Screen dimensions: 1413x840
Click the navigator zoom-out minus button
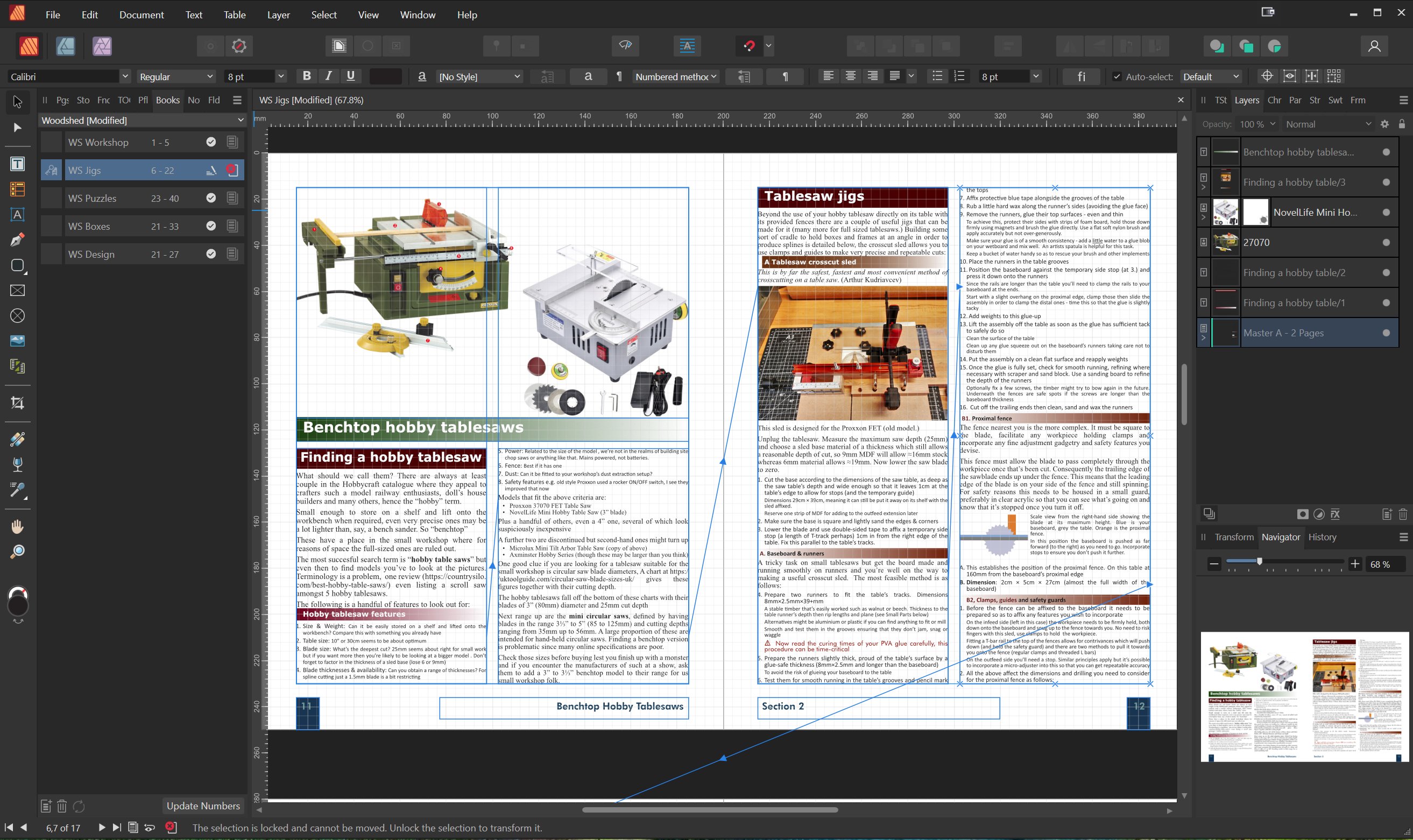pyautogui.click(x=1214, y=564)
